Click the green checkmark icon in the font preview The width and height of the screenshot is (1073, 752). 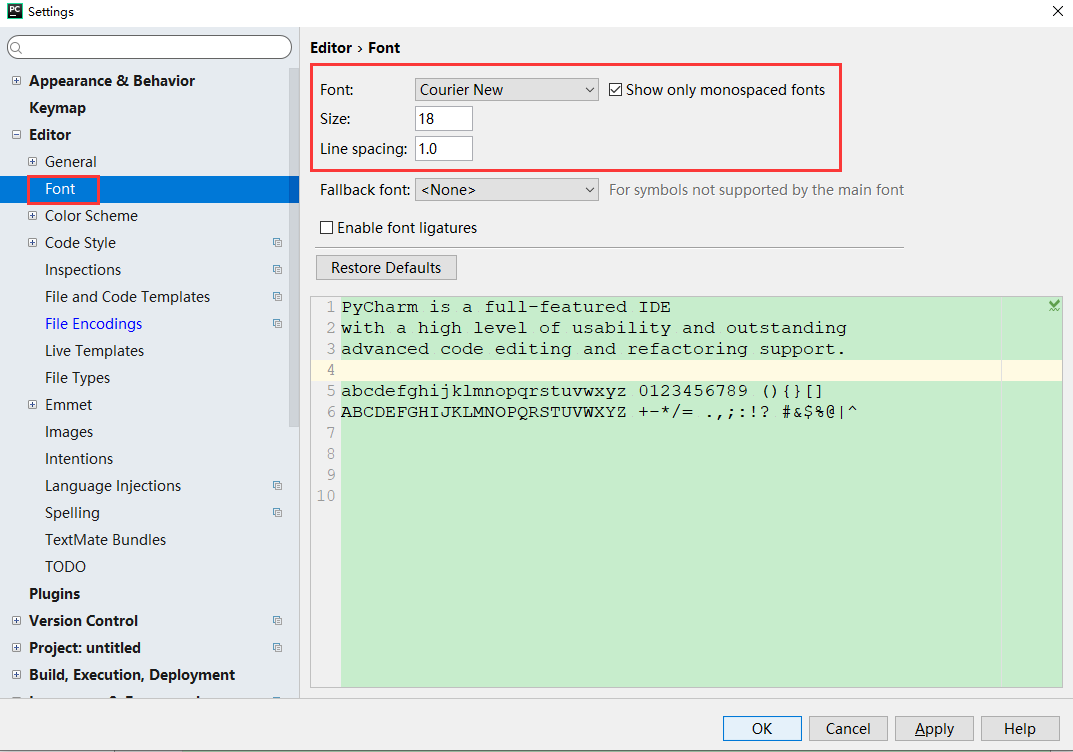point(1055,305)
